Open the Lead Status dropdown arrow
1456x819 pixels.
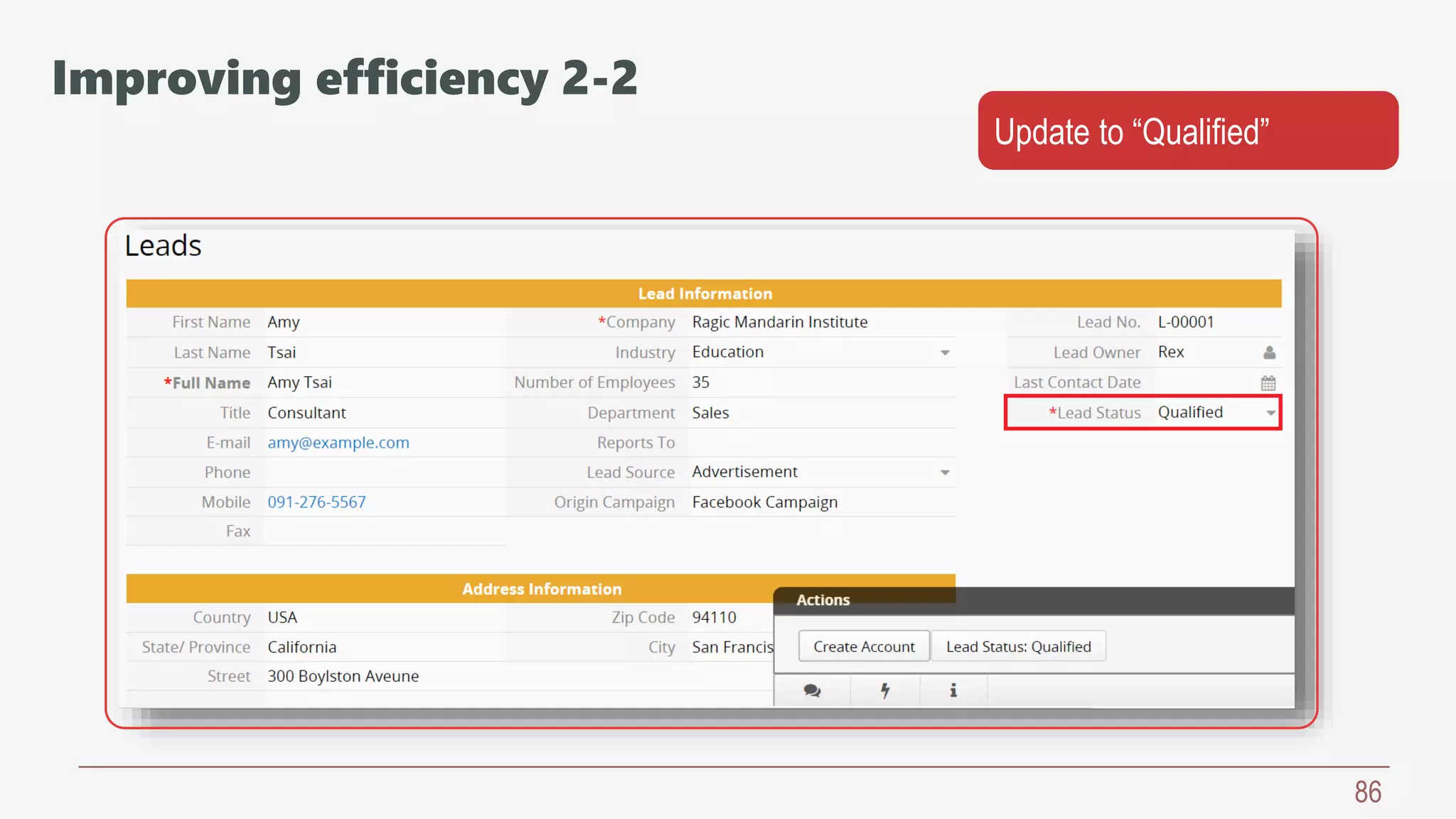coord(1270,413)
